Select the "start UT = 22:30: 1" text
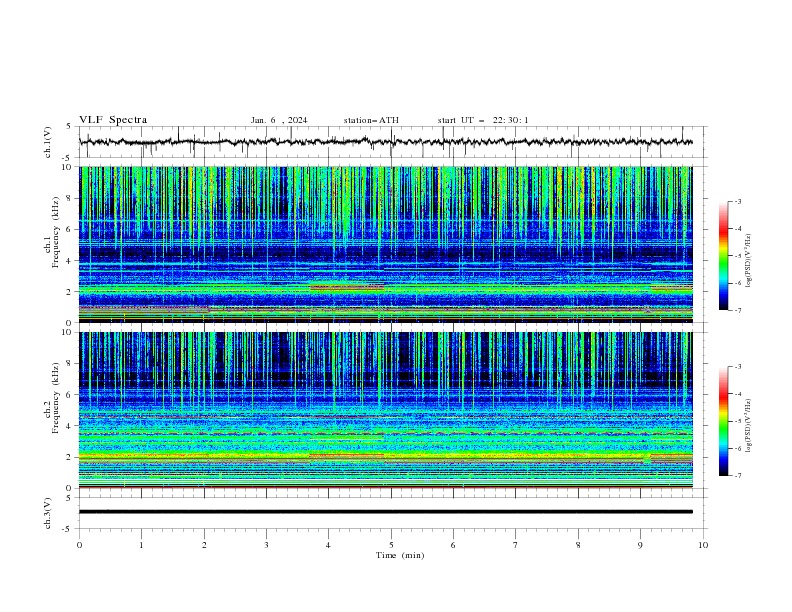This screenshot has width=792, height=612. point(483,120)
